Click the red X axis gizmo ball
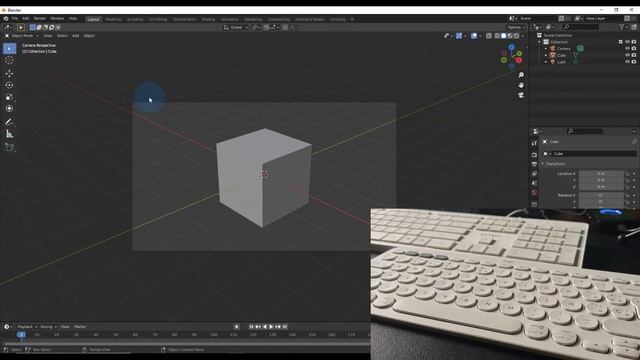This screenshot has height=360, width=640. click(x=519, y=60)
